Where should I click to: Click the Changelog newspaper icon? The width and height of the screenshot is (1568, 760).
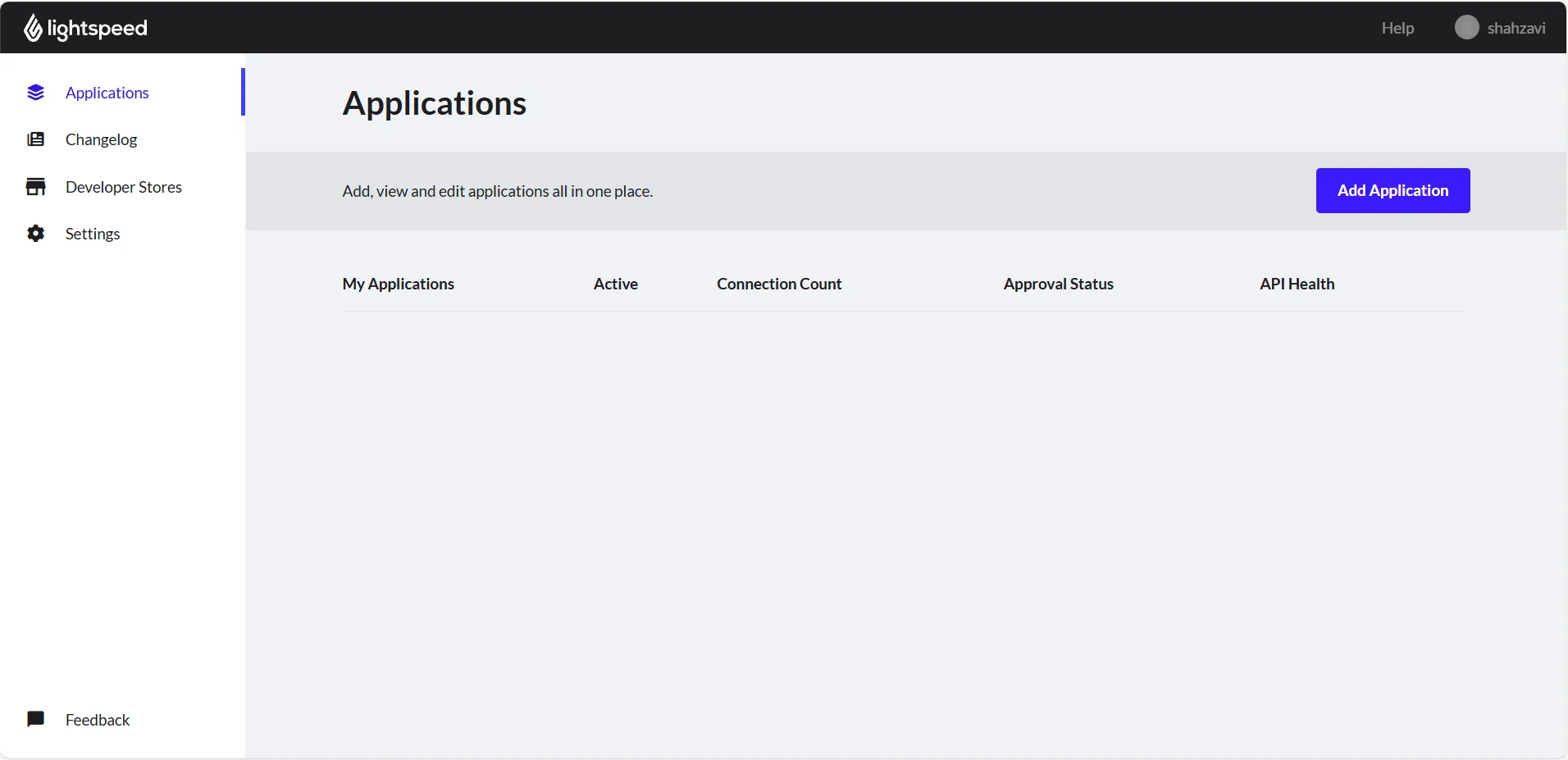pyautogui.click(x=35, y=139)
